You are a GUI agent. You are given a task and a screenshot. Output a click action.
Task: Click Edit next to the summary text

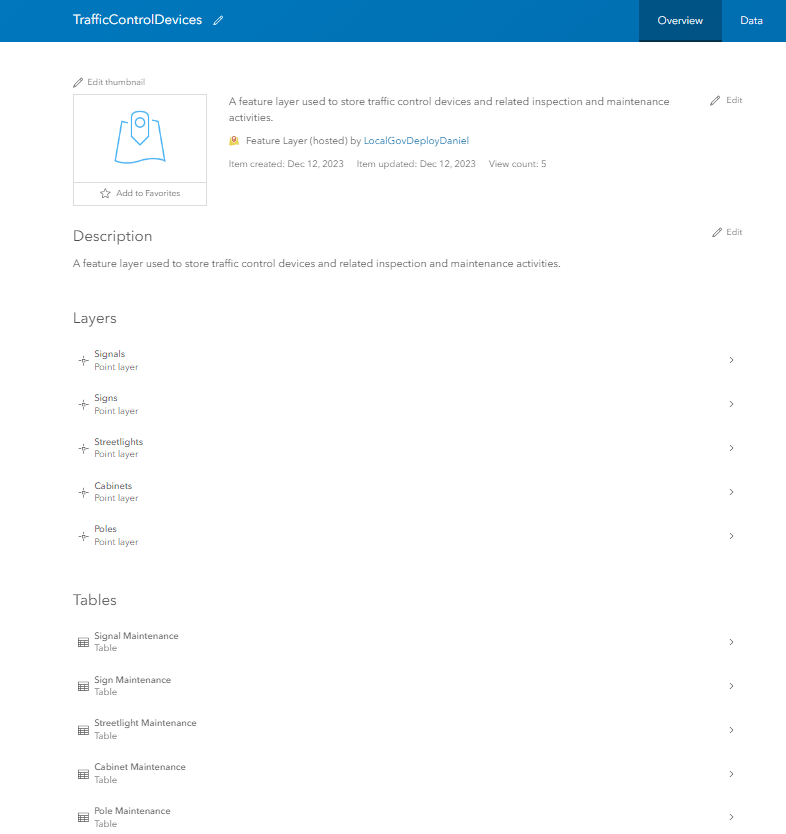coord(726,101)
